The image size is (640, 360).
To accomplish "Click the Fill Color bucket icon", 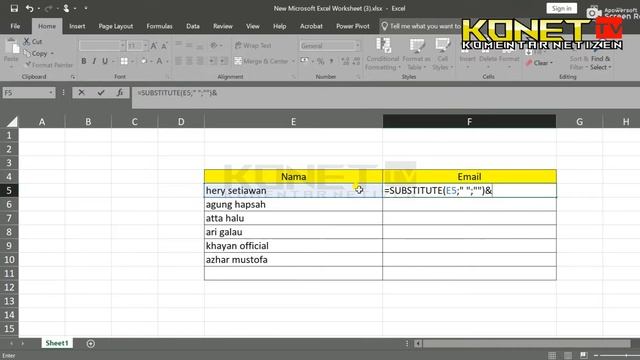I will point(144,61).
